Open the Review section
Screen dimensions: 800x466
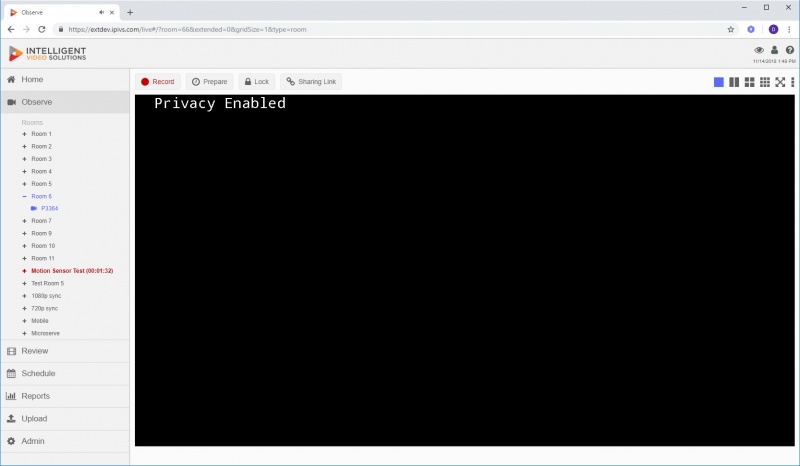tap(65, 351)
